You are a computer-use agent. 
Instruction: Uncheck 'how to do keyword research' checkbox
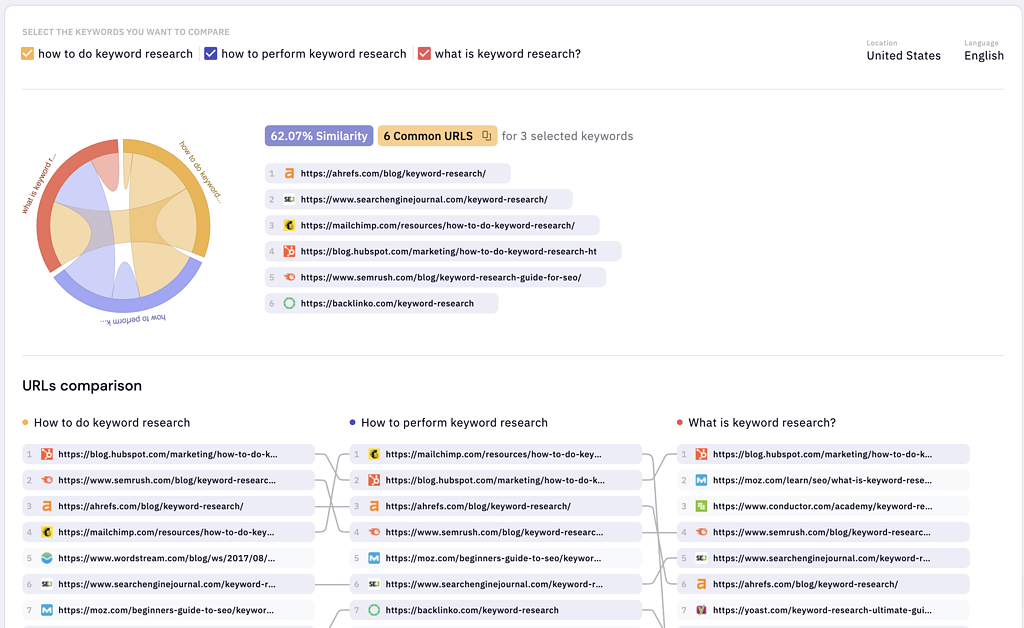(x=27, y=54)
